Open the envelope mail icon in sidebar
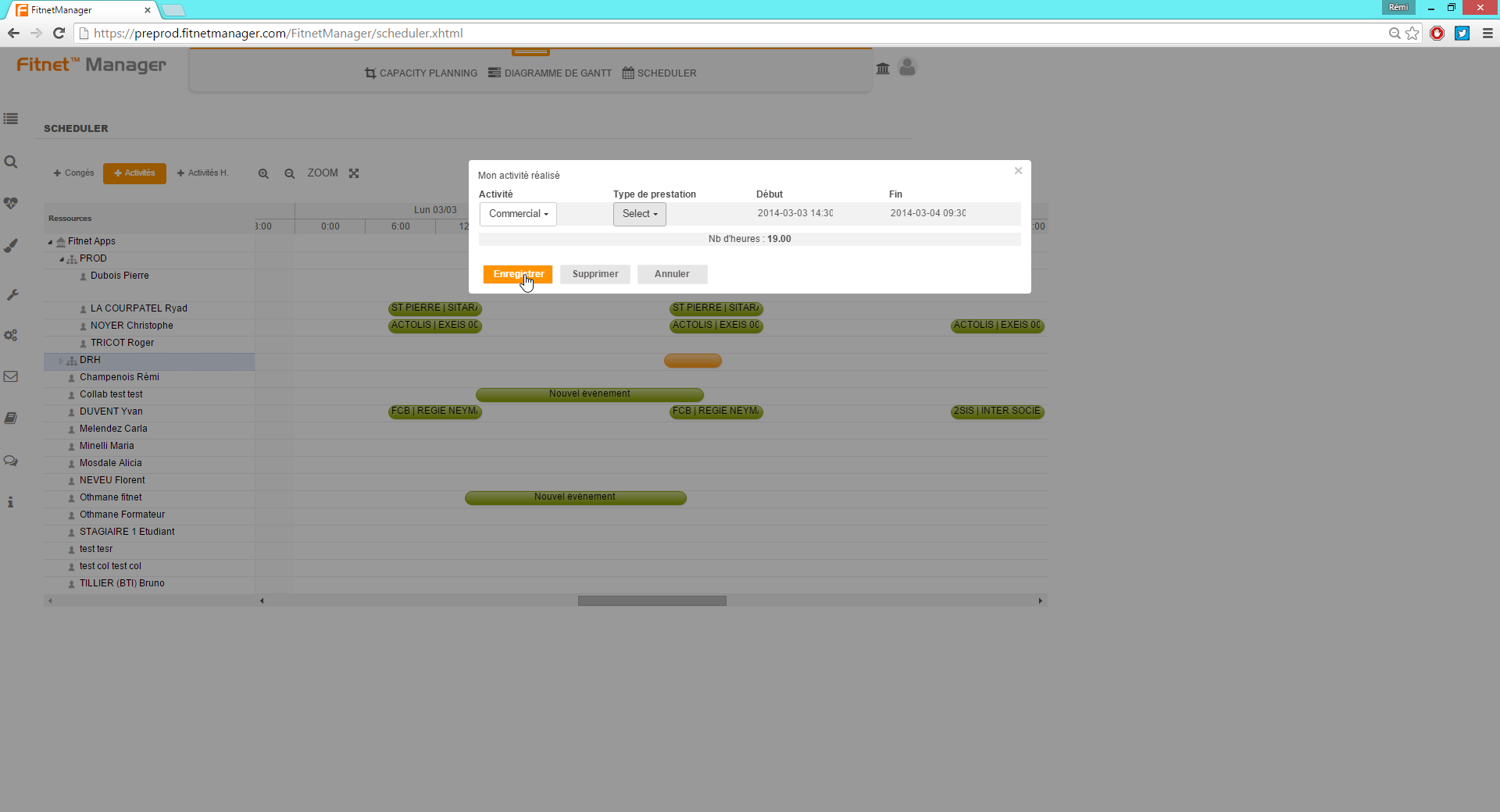The width and height of the screenshot is (1500, 812). (x=11, y=376)
